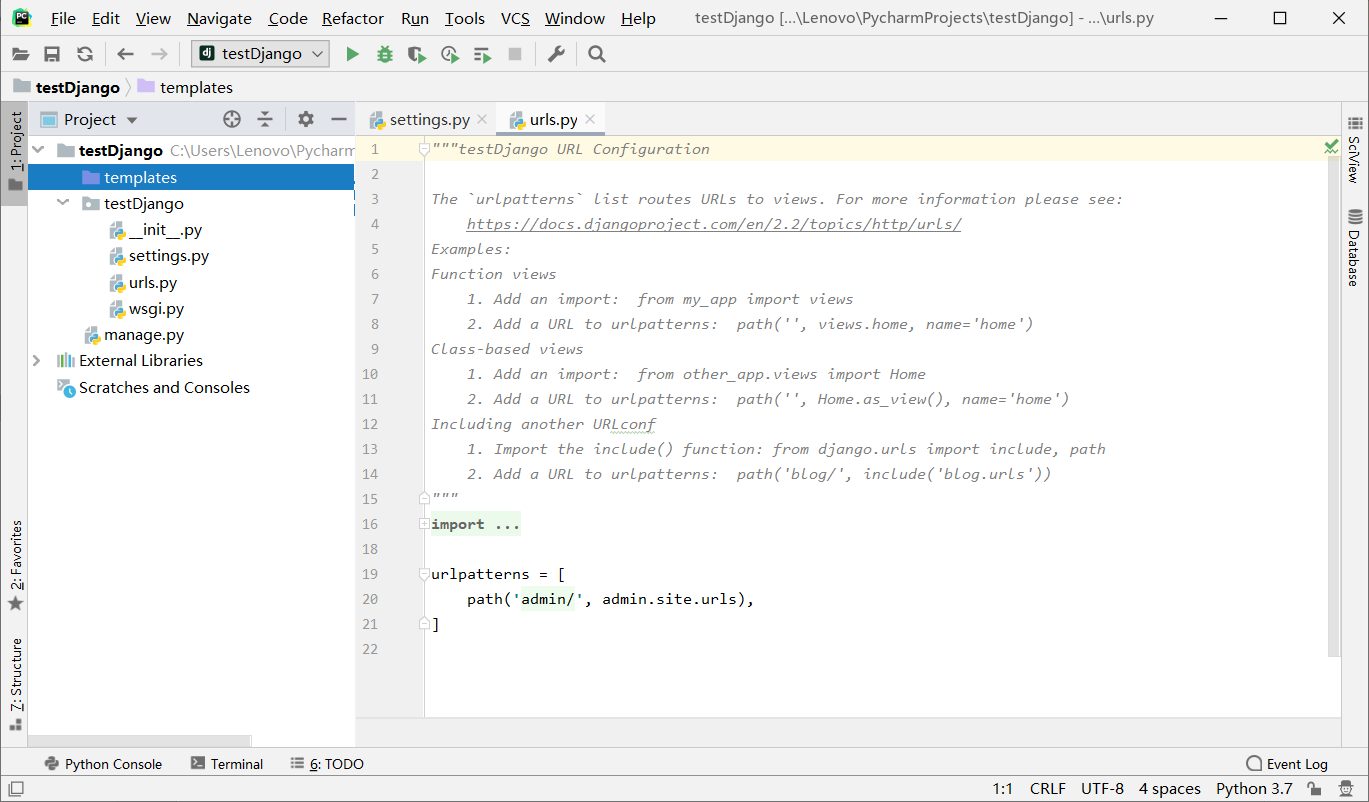The width and height of the screenshot is (1369, 802).
Task: Click the locate current file target icon
Action: tap(232, 119)
